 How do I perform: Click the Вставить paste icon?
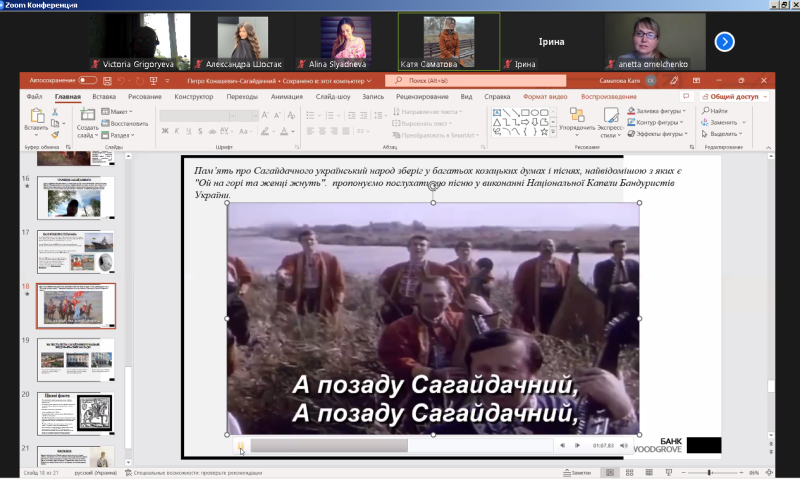(36, 118)
